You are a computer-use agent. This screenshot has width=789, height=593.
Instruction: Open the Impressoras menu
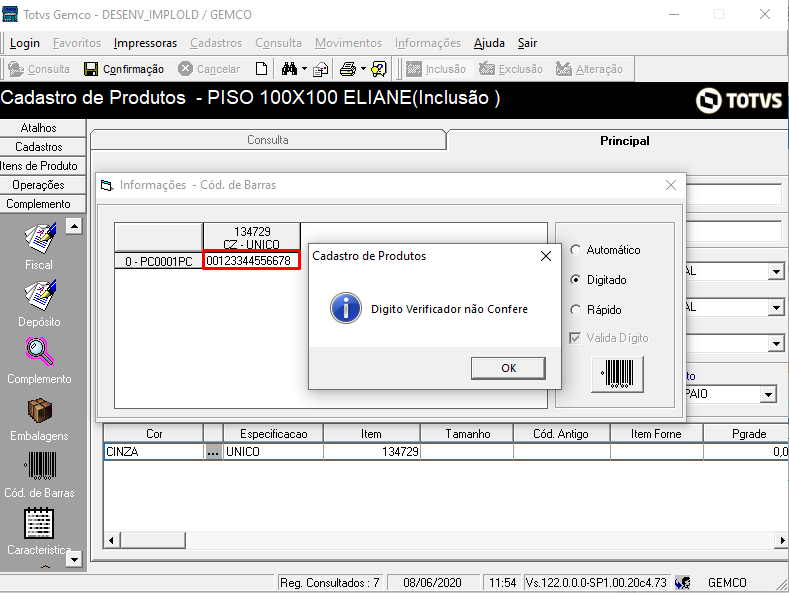click(145, 43)
